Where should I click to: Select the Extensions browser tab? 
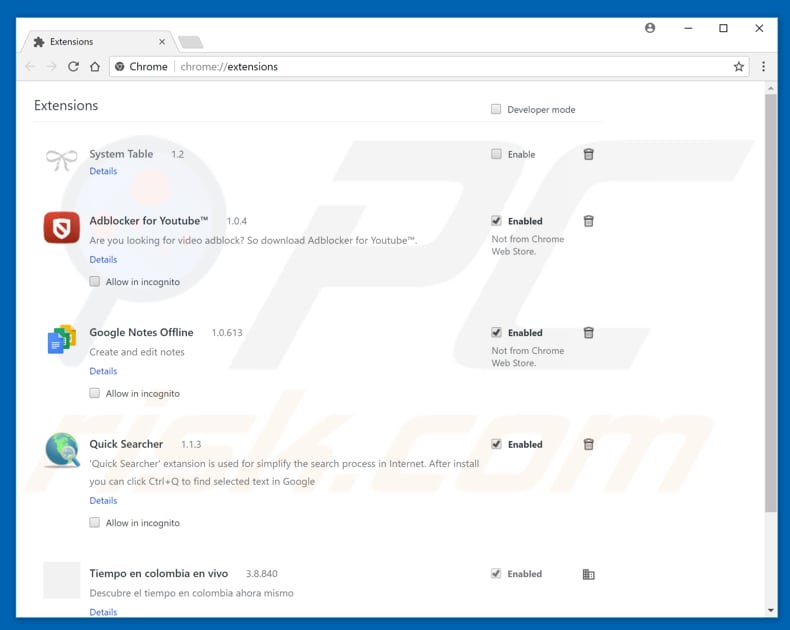point(98,42)
